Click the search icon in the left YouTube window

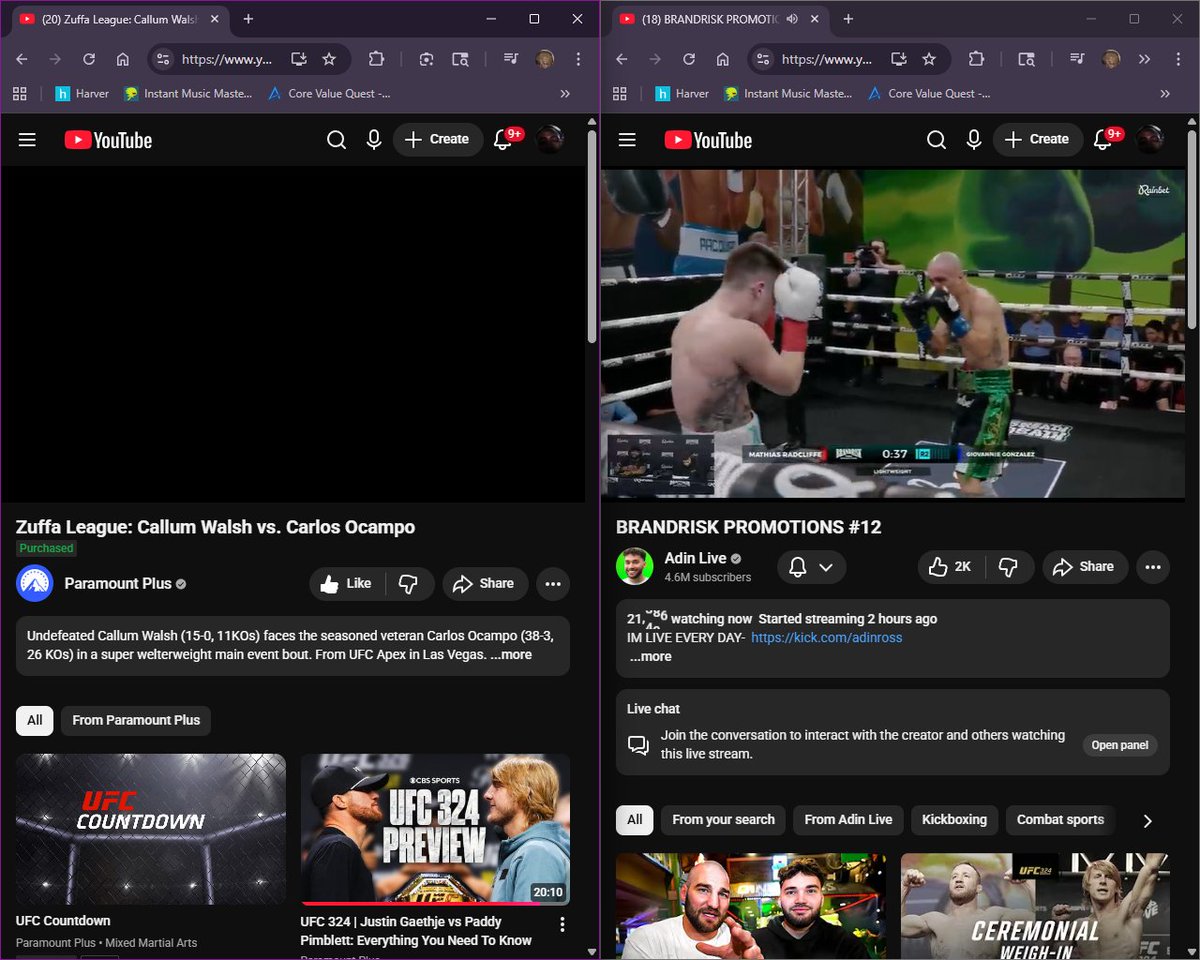coord(336,140)
